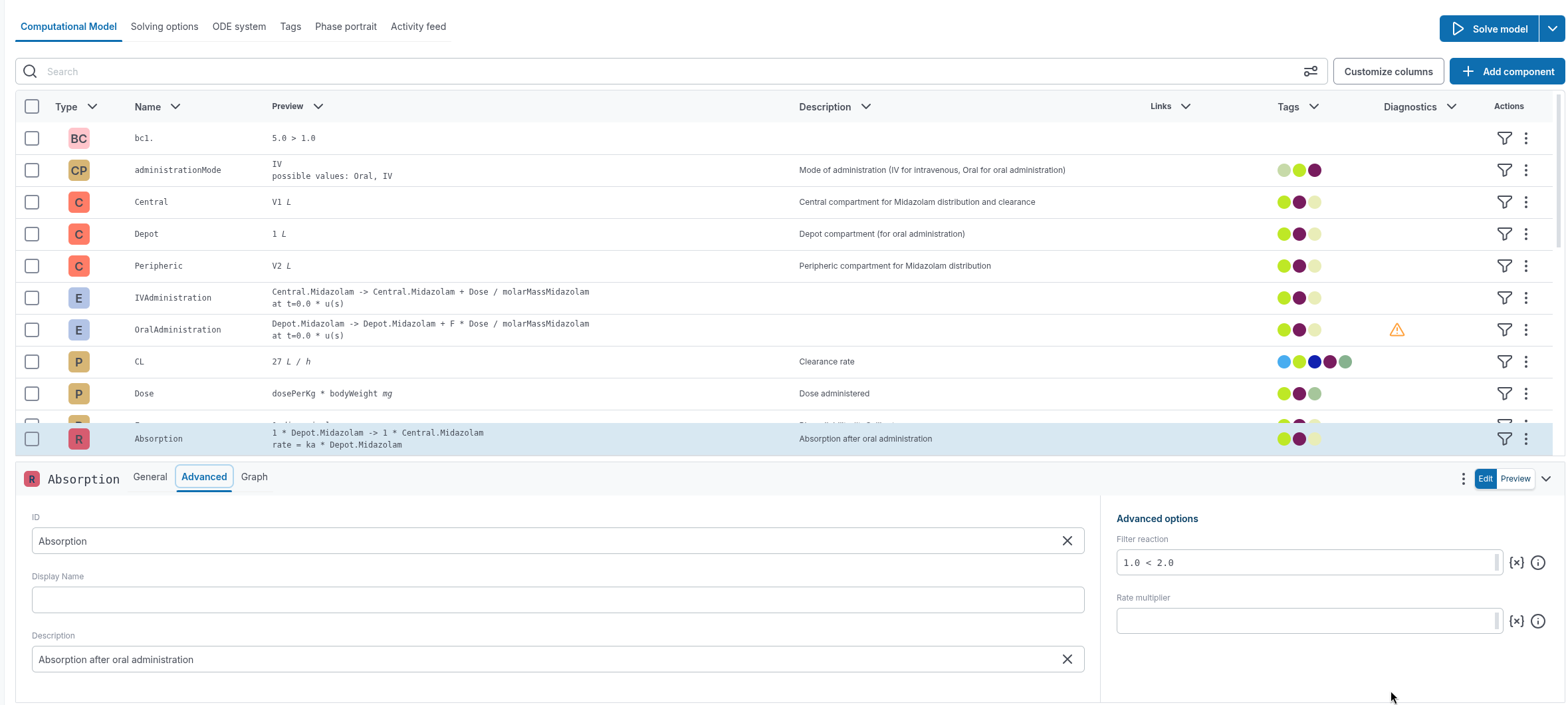Click the Solve model button
This screenshot has height=705, width=1568.
pos(1489,29)
